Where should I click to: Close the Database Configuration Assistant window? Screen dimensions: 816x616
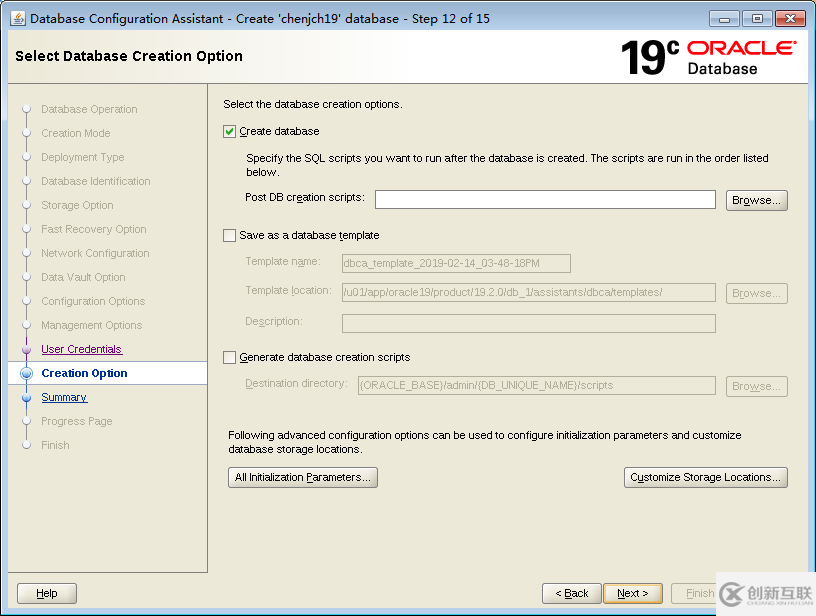(790, 19)
